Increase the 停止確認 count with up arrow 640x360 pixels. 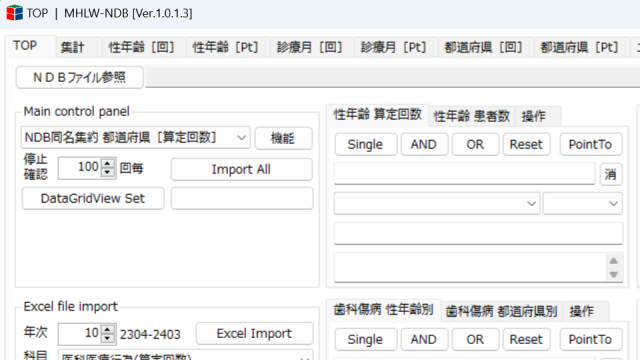coord(108,163)
